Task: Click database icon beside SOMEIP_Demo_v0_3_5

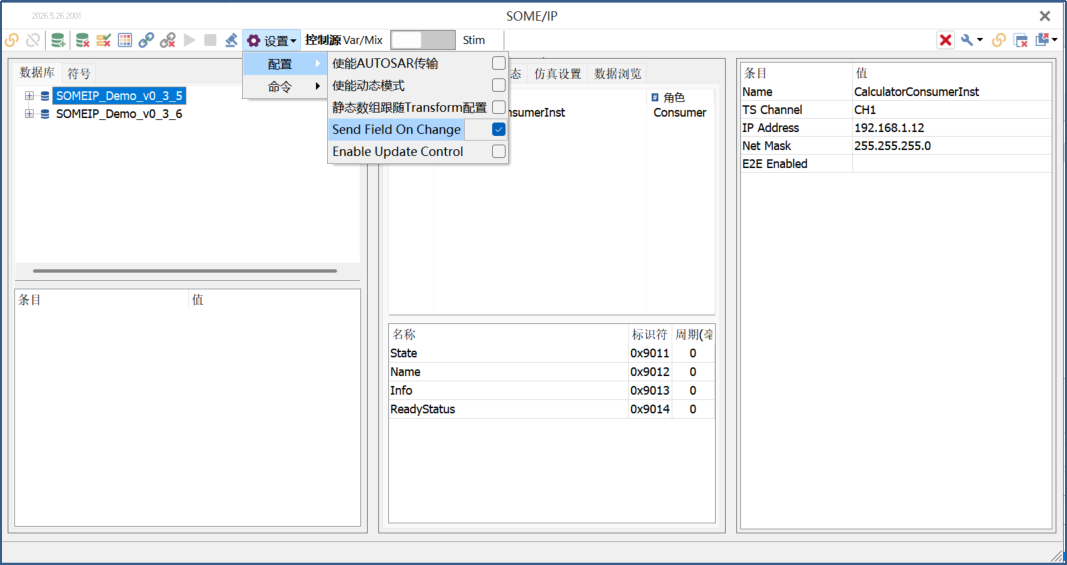Action: click(45, 96)
